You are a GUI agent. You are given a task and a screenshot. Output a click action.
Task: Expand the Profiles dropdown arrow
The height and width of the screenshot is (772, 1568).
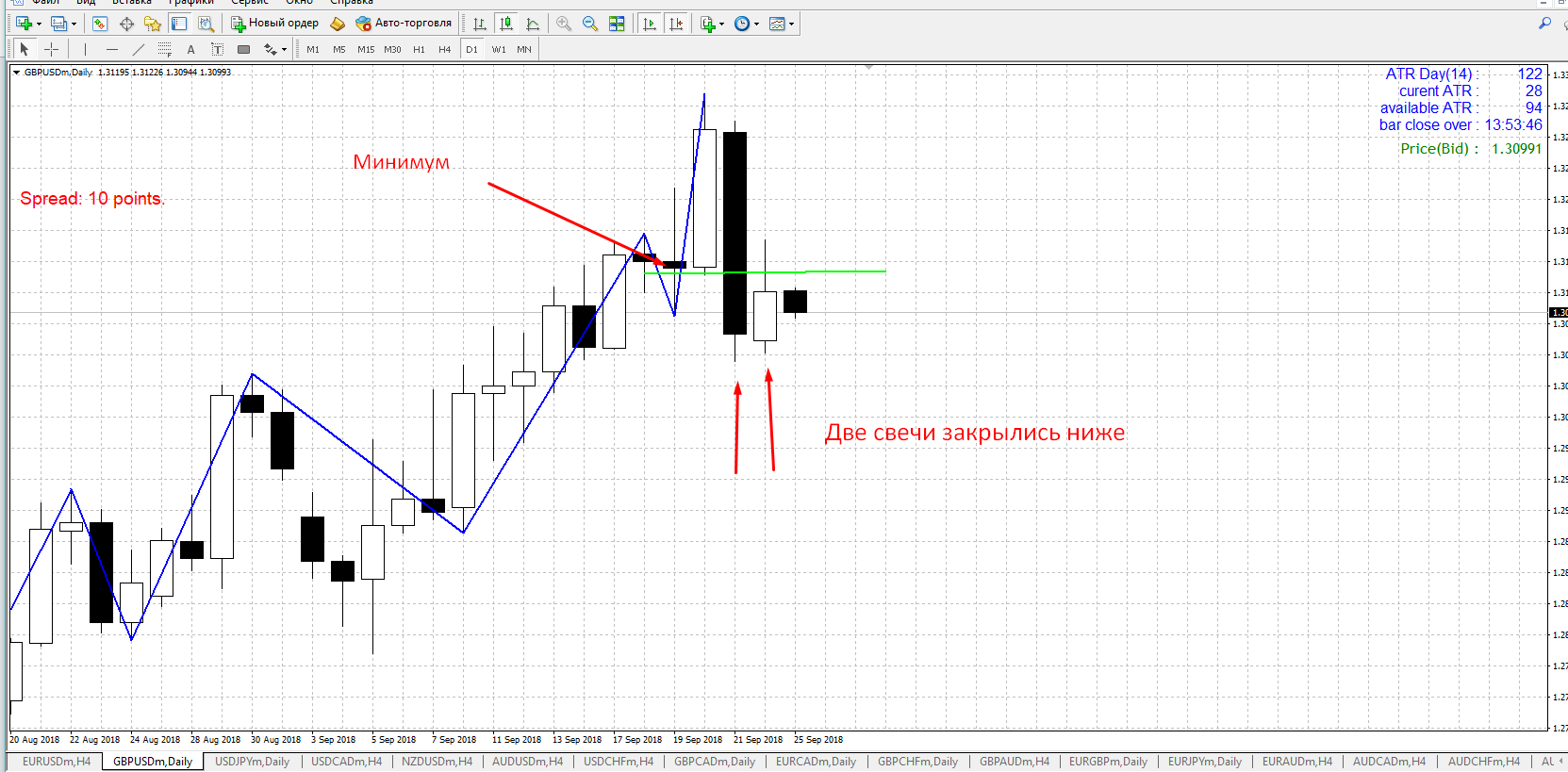coord(74,24)
